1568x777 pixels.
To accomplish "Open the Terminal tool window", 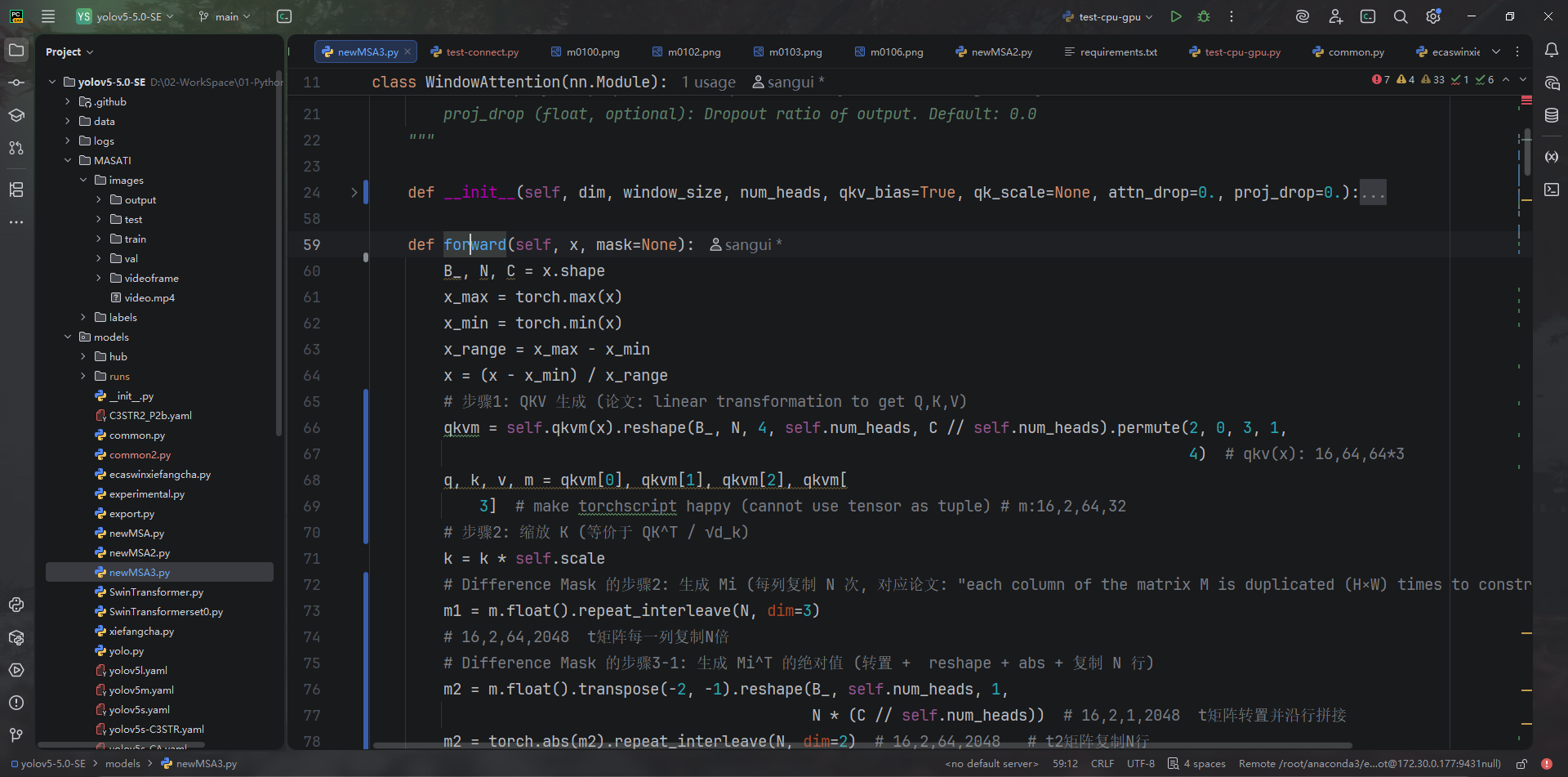I will 1551,190.
